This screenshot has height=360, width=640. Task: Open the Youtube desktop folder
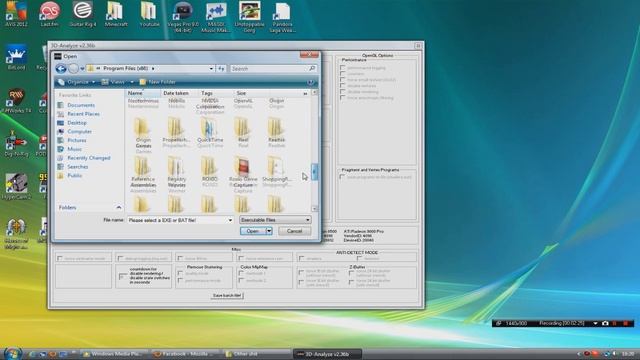coord(149,14)
